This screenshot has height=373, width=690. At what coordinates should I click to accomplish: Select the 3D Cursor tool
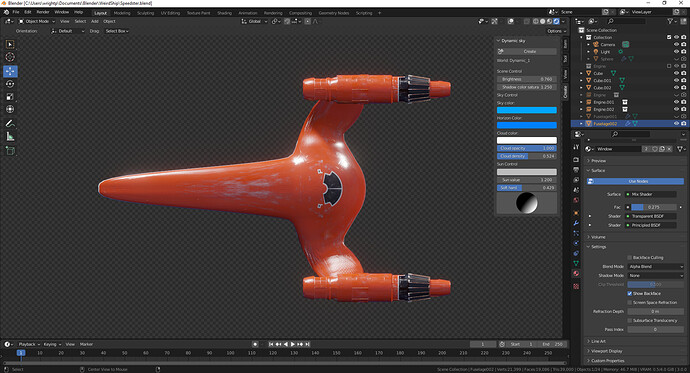tap(10, 57)
